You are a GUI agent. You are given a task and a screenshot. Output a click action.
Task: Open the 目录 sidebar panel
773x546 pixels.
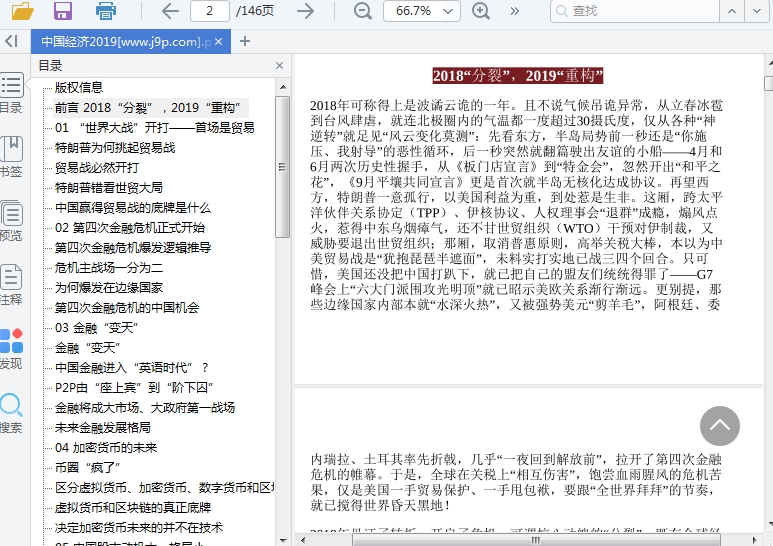(x=11, y=94)
